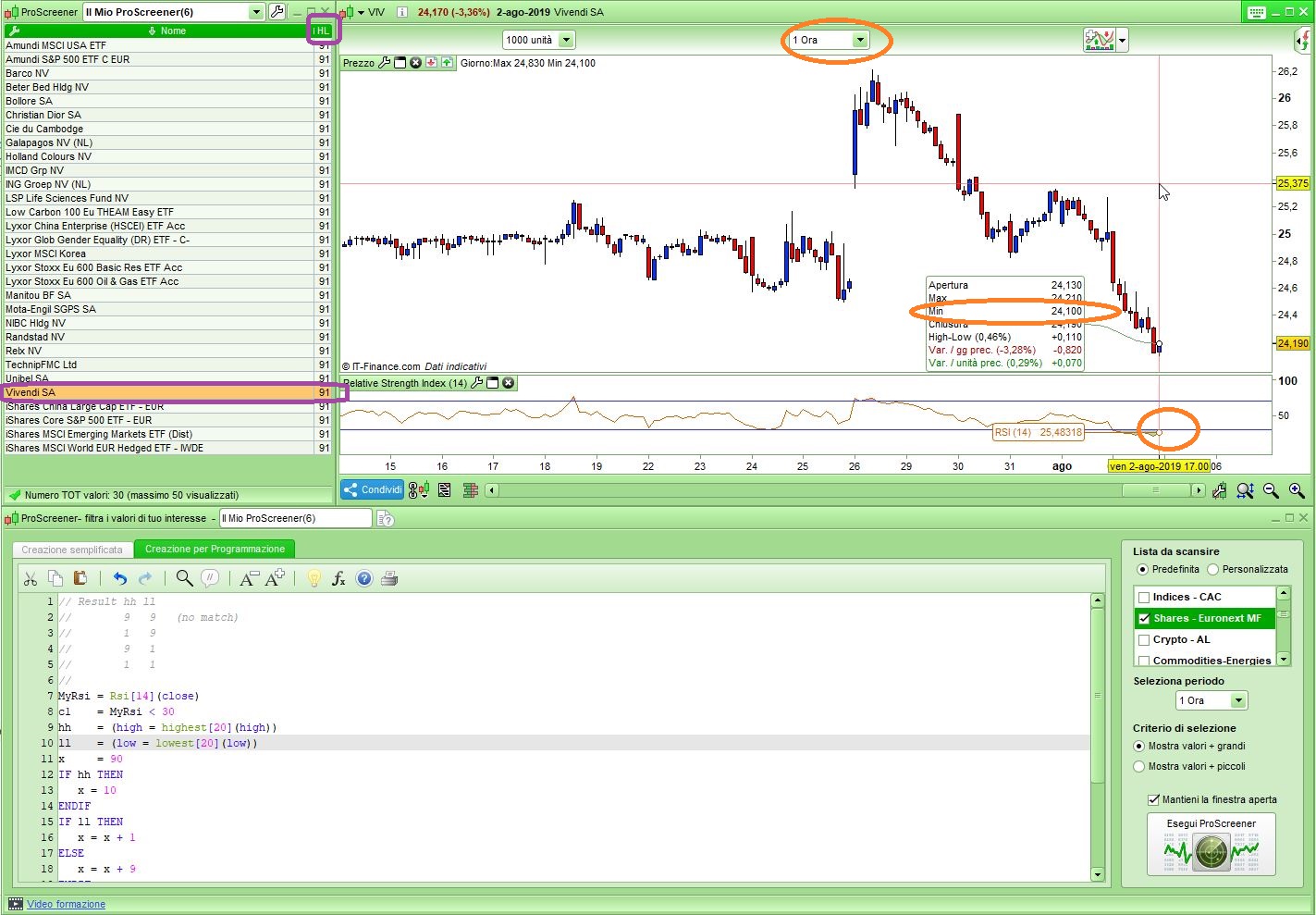Toggle Mantieni la finestra aperta checkbox

[x=1153, y=800]
